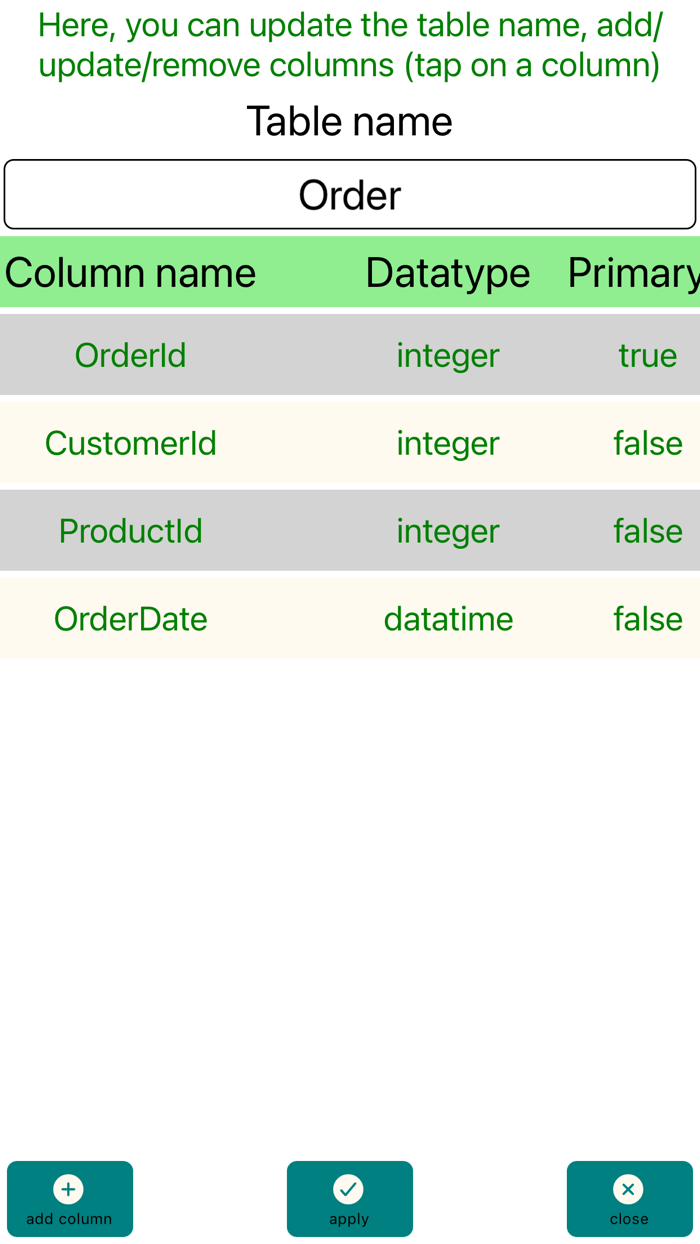Image resolution: width=700 pixels, height=1244 pixels.
Task: Tap the false primary value of ProductId
Action: 648,531
